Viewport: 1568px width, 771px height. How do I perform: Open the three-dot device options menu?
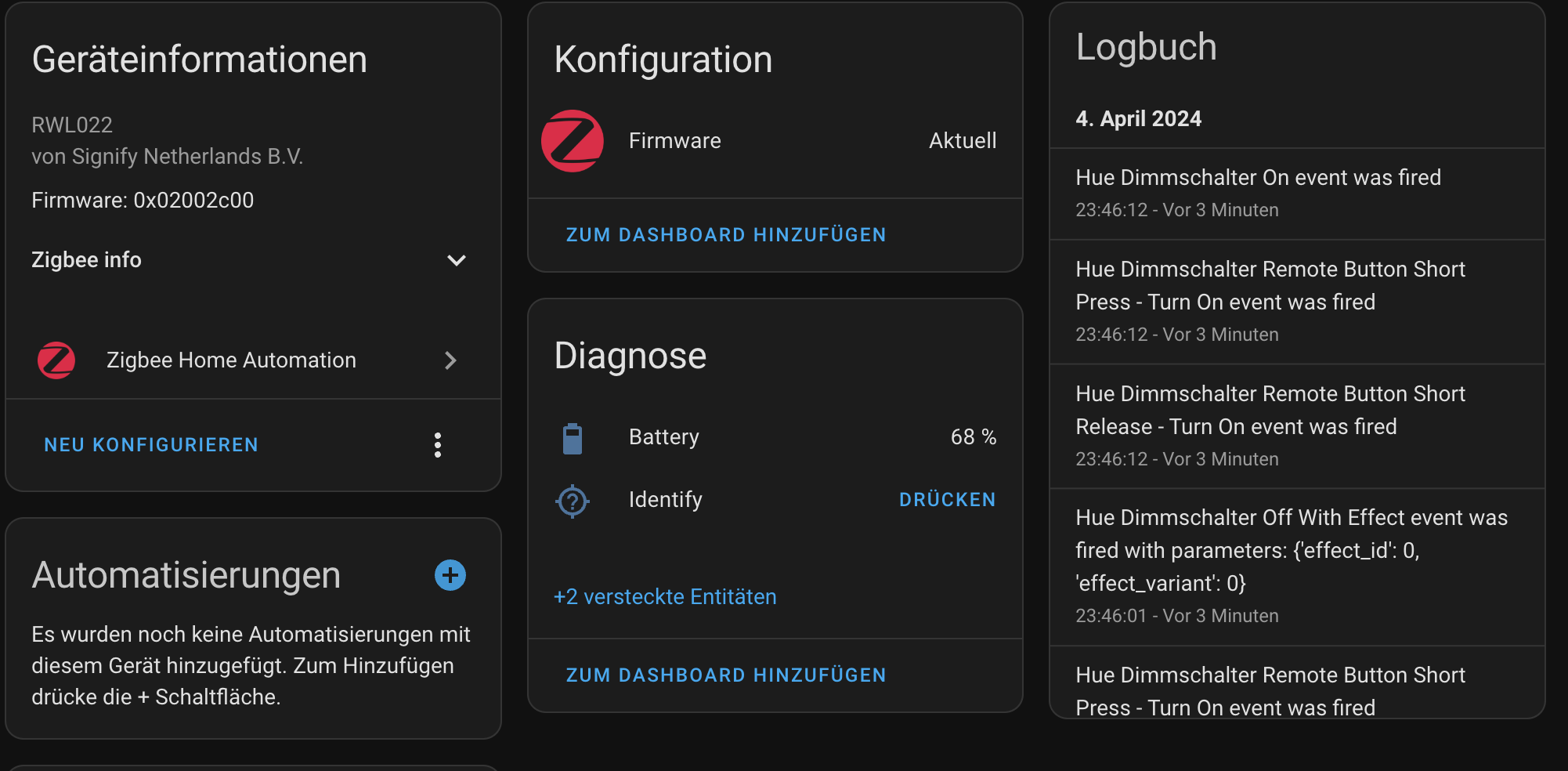pyautogui.click(x=438, y=445)
